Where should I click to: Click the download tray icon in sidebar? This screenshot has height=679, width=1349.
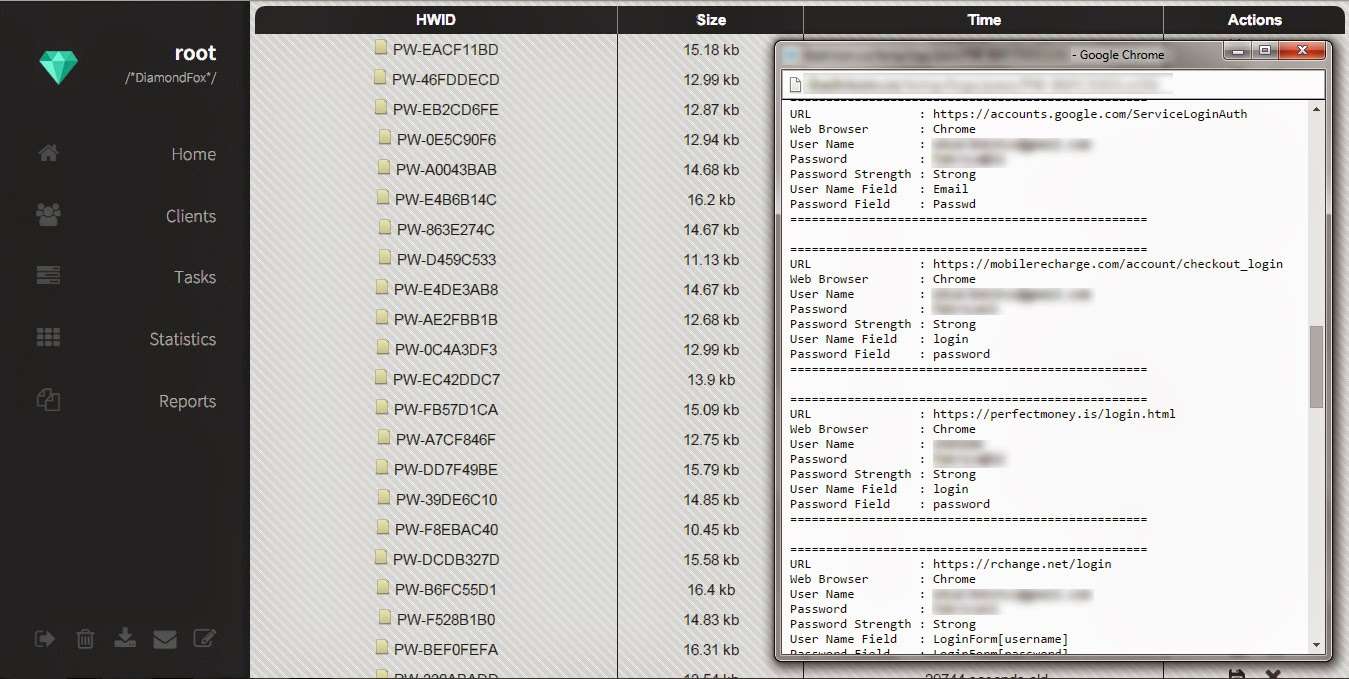coord(125,638)
